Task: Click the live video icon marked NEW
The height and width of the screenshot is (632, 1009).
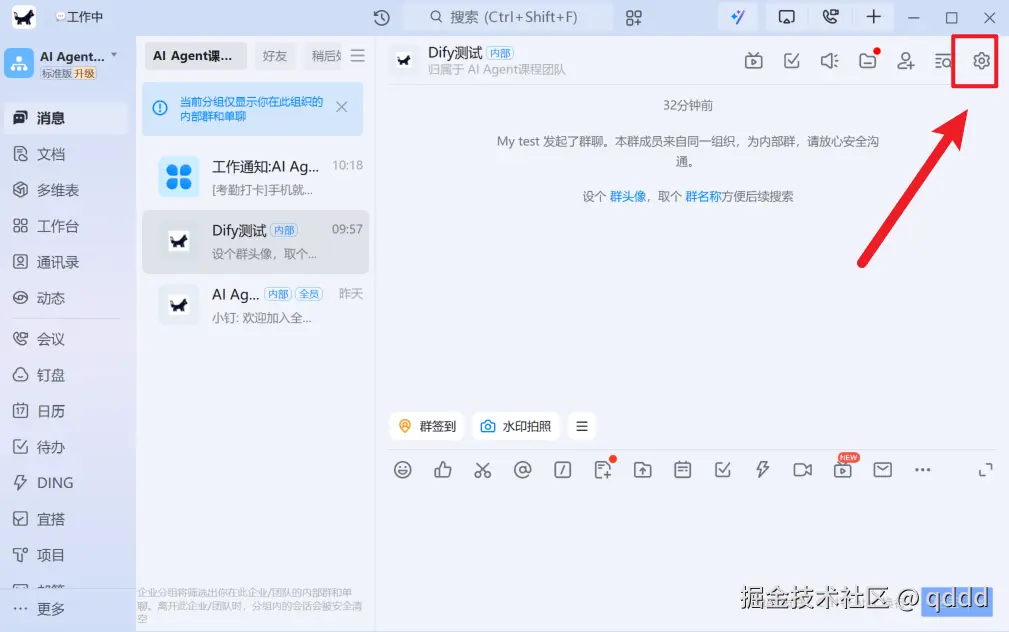Action: pyautogui.click(x=843, y=469)
